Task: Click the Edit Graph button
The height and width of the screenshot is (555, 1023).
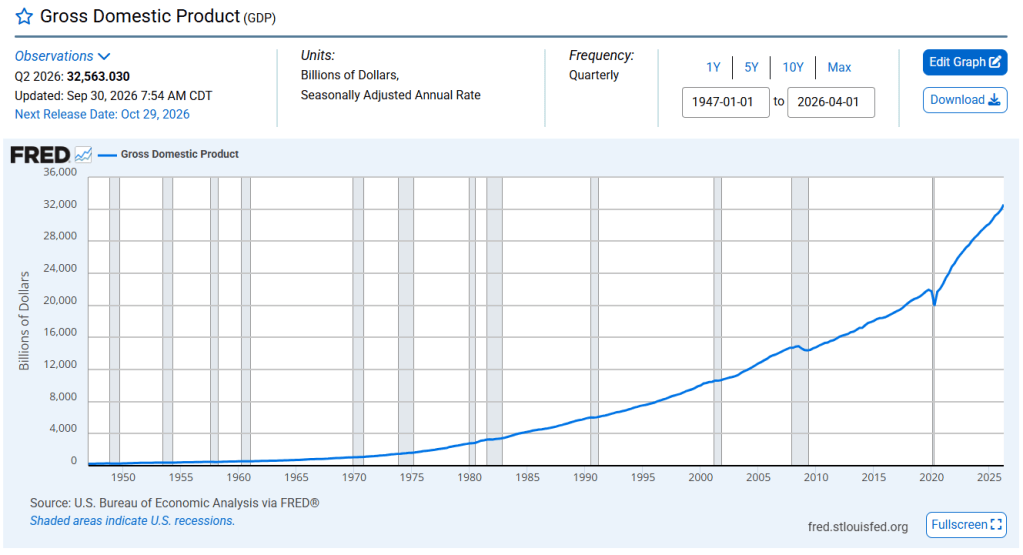Action: tap(965, 62)
